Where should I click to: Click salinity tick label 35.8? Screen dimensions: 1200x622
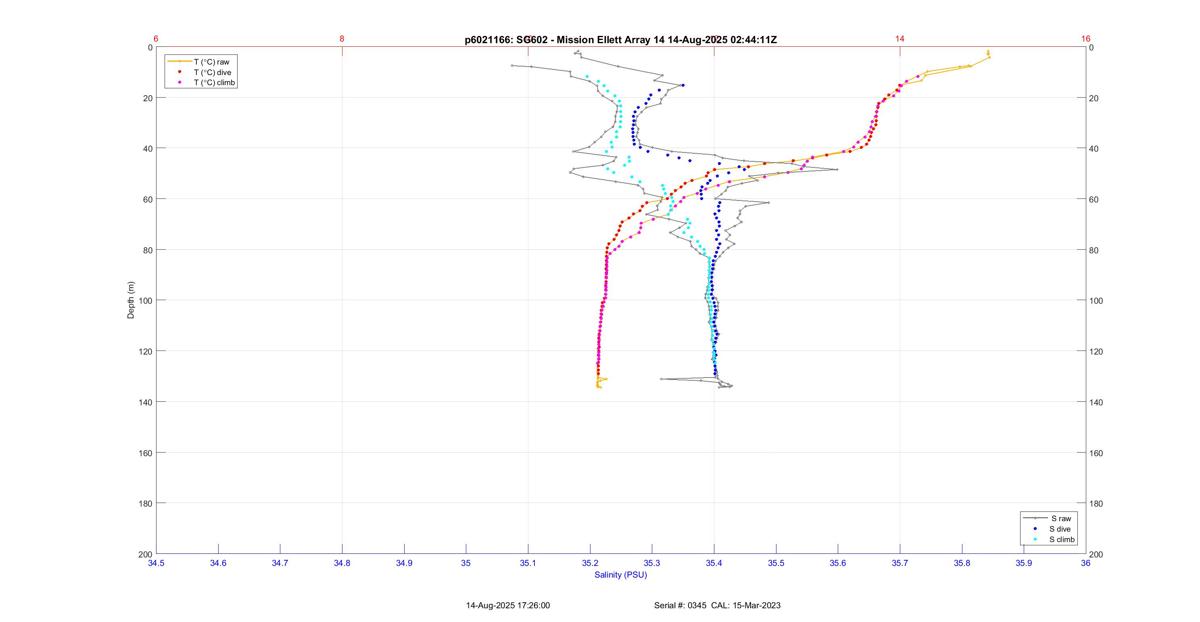[962, 564]
